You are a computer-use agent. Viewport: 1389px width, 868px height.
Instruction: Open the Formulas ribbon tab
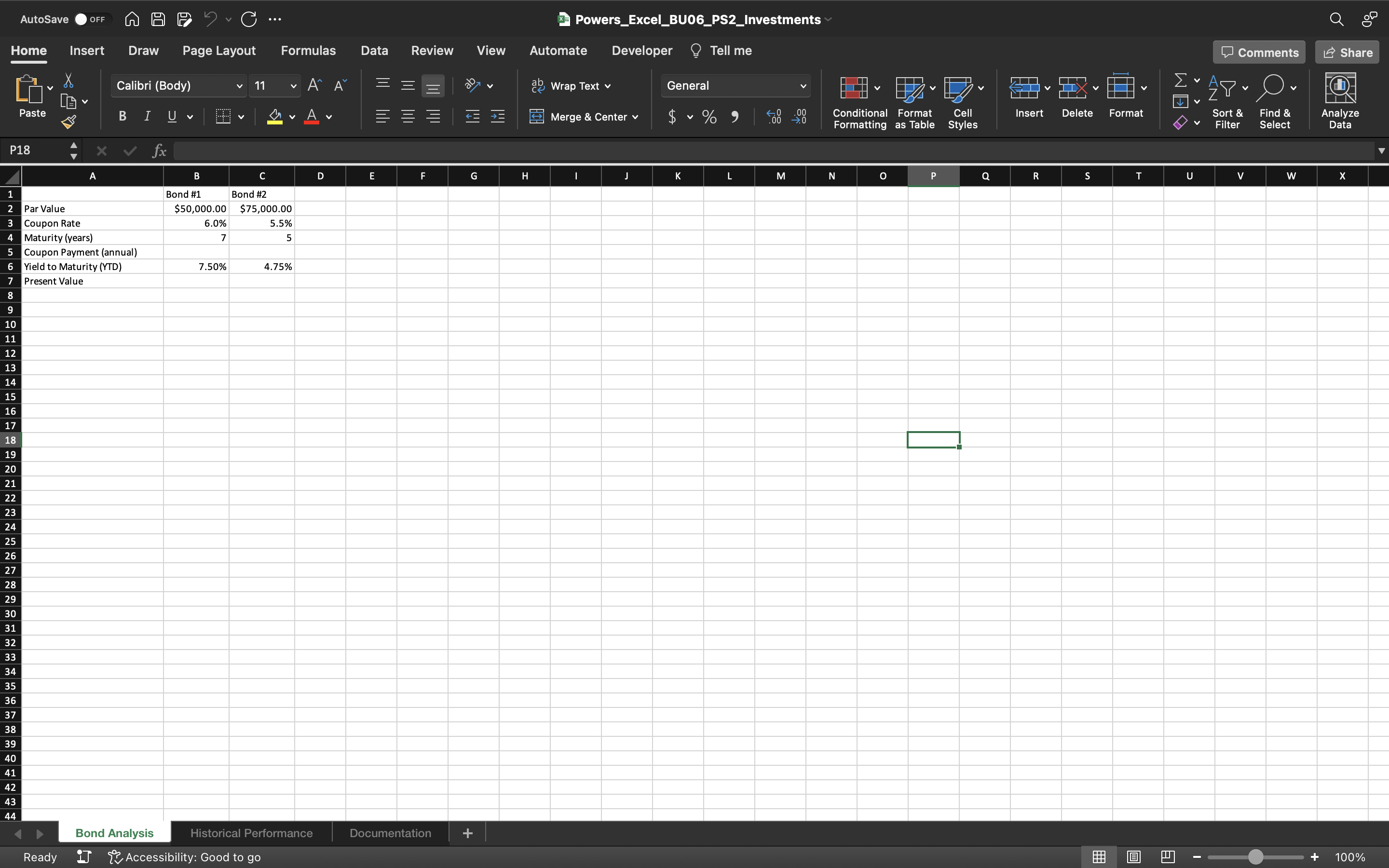(x=308, y=51)
